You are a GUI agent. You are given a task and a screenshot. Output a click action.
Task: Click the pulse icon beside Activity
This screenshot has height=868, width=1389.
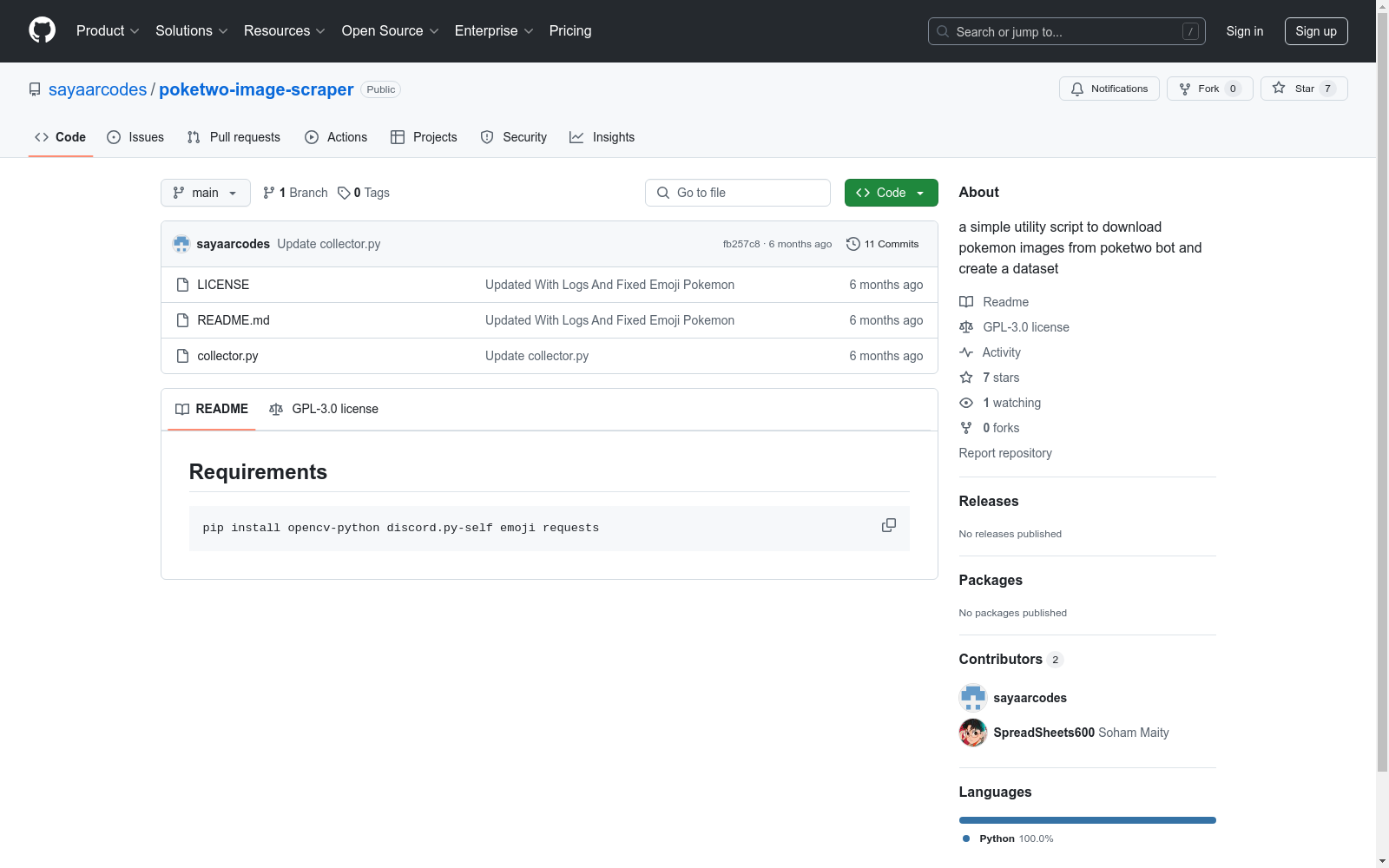[x=966, y=352]
